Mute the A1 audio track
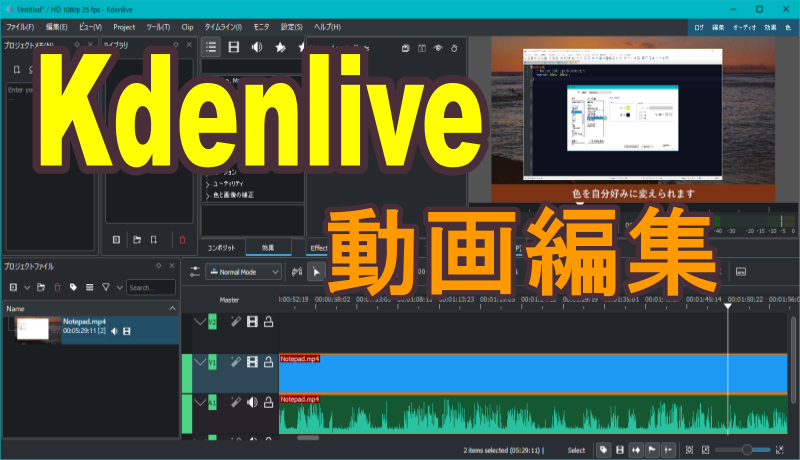 [252, 403]
